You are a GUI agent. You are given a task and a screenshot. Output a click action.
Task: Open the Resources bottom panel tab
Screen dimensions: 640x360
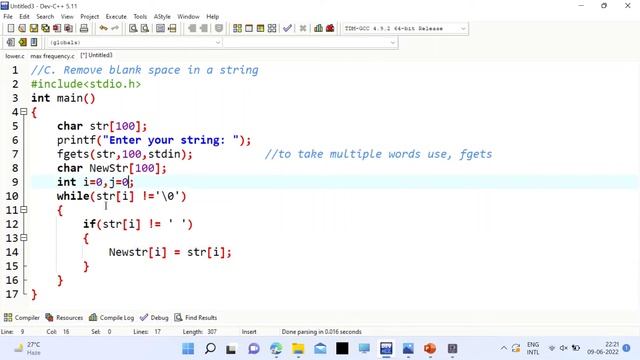[64, 318]
